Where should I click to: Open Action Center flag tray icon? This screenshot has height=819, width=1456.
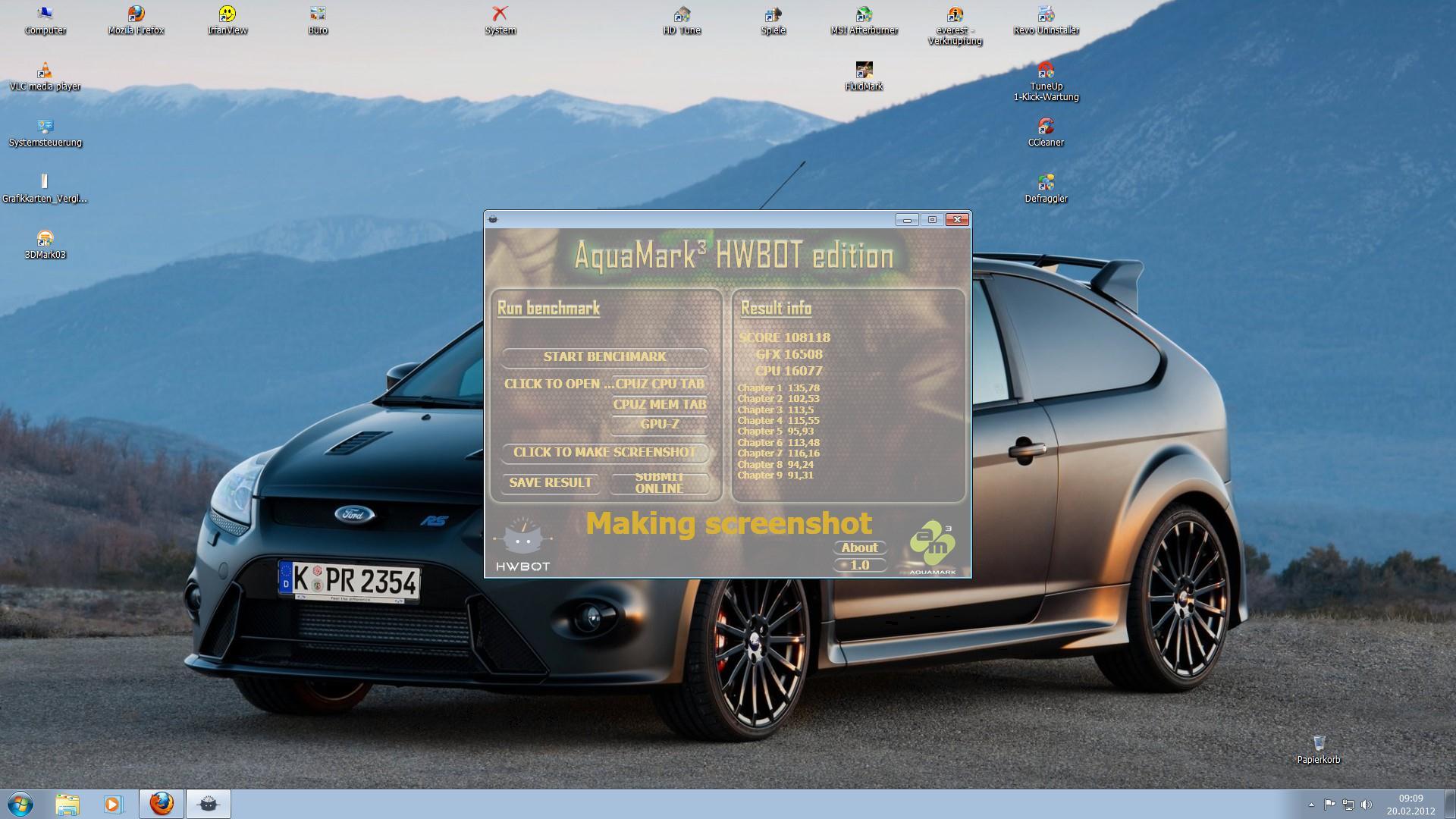[1329, 805]
